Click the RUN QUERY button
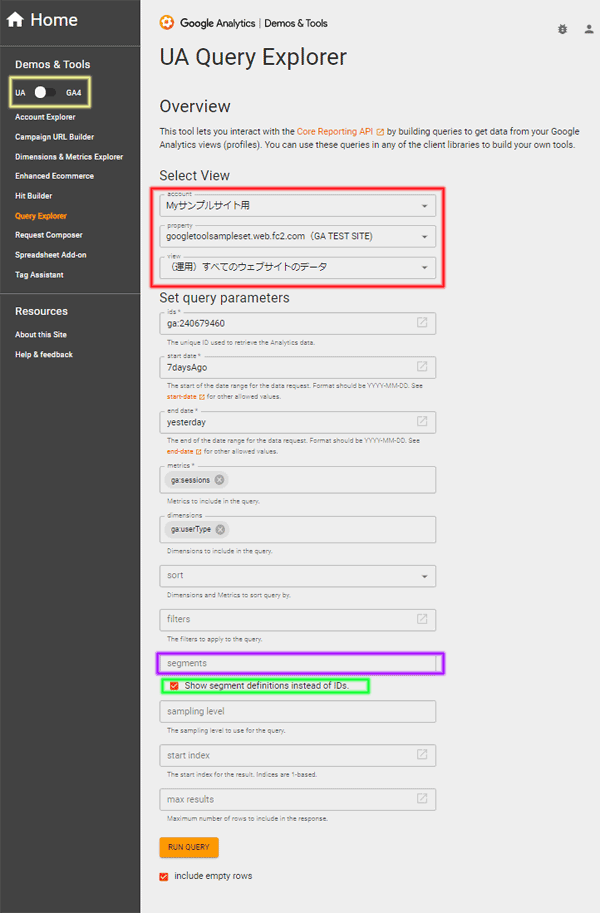Screen dimensions: 600x913 pyautogui.click(x=189, y=847)
